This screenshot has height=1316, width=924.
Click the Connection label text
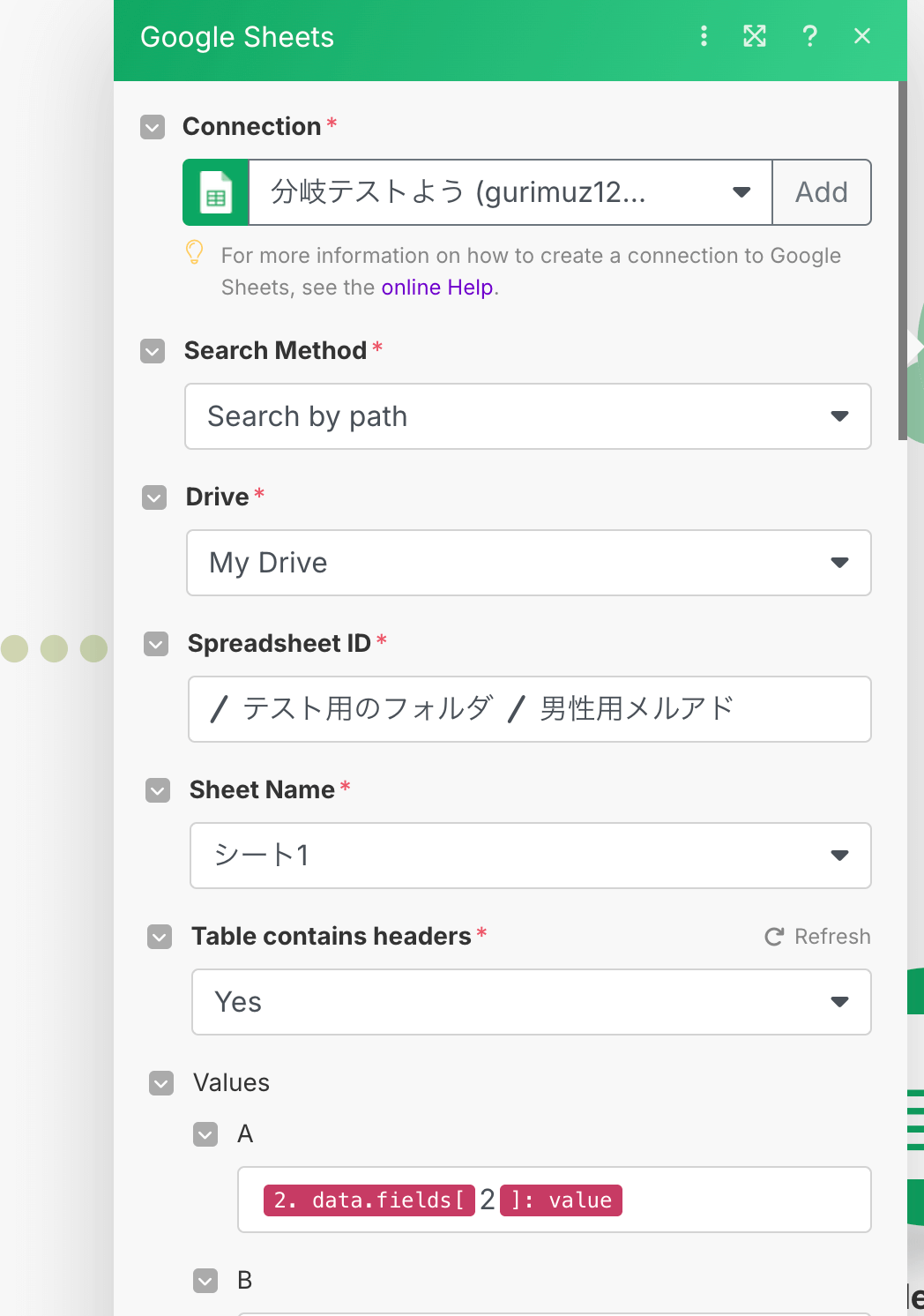click(x=251, y=127)
